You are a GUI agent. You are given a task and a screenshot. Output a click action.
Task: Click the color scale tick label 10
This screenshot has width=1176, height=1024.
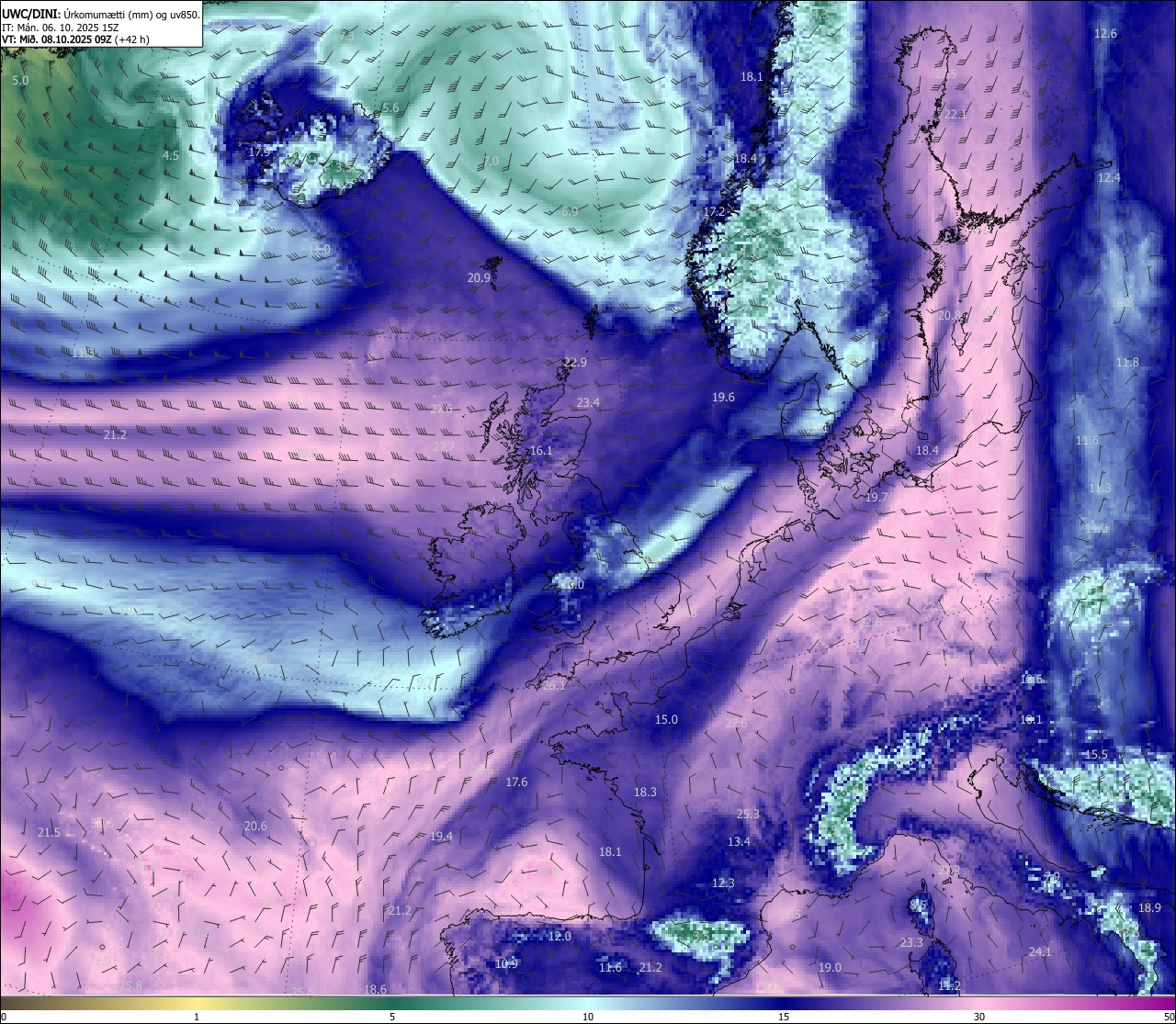click(588, 1017)
